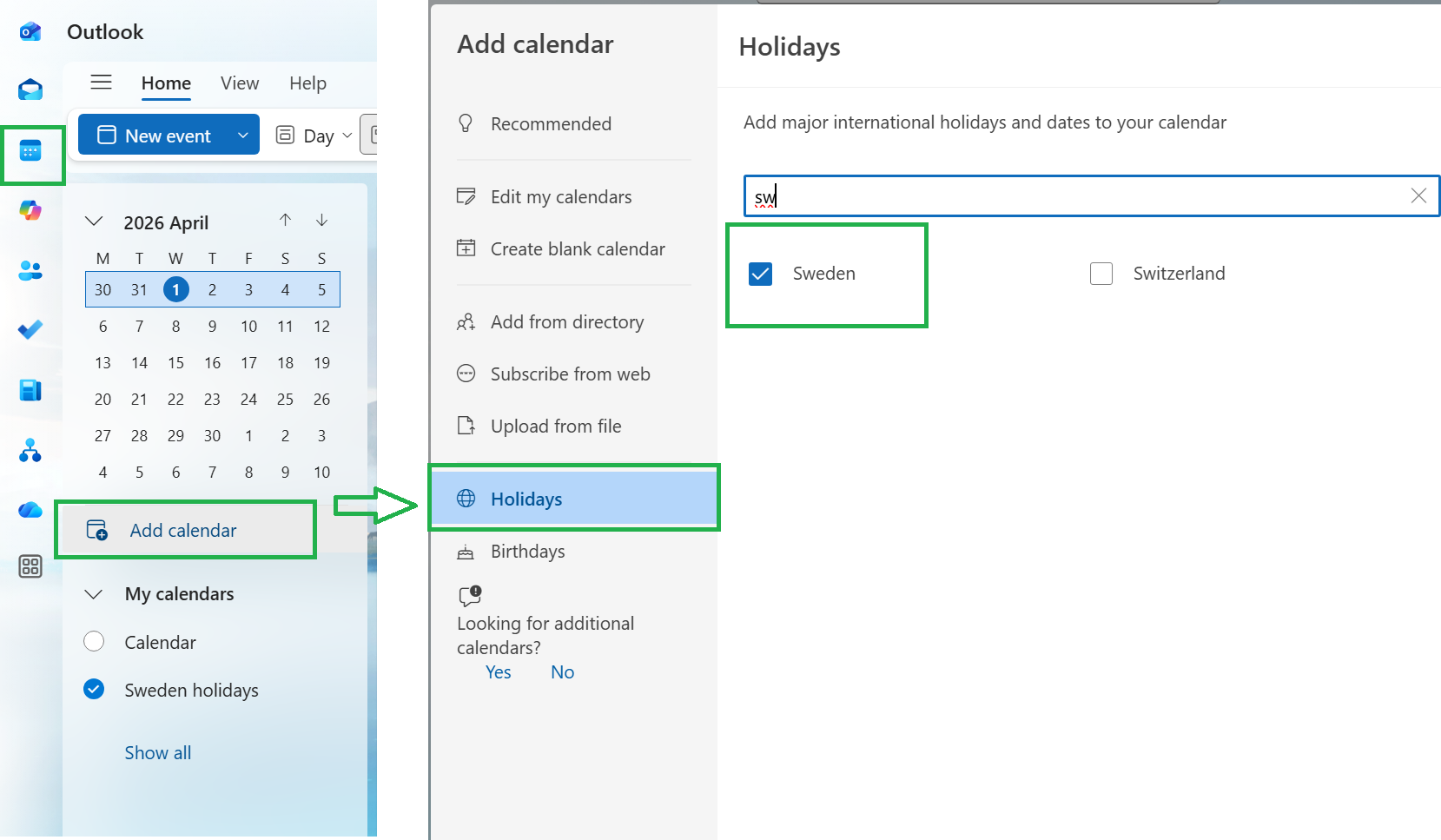Screen dimensions: 1441x840
Task: Go to previous month with up arrow
Action: tap(285, 220)
